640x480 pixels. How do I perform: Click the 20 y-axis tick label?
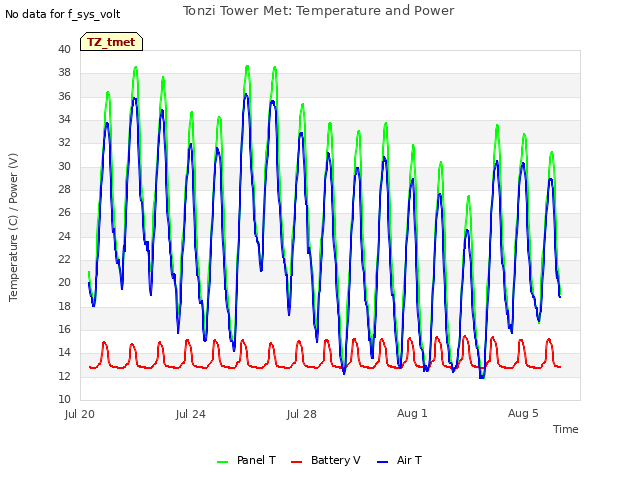(64, 282)
